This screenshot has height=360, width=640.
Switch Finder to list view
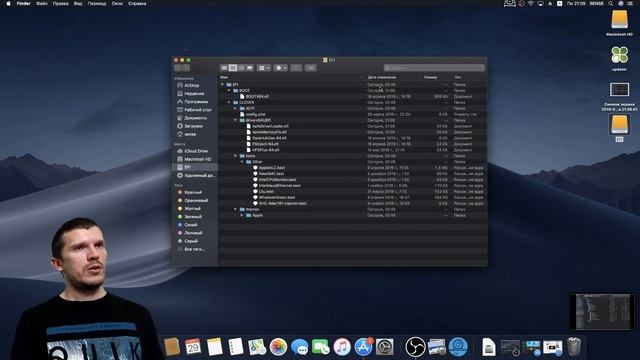click(x=233, y=68)
